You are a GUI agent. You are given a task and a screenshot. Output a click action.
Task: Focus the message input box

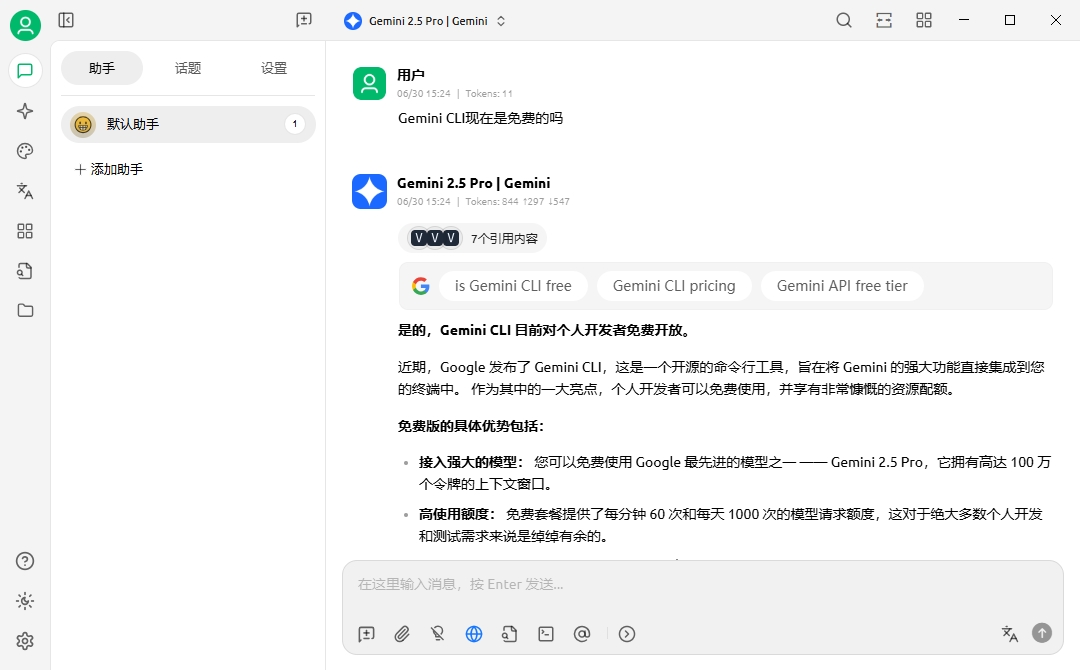point(703,585)
